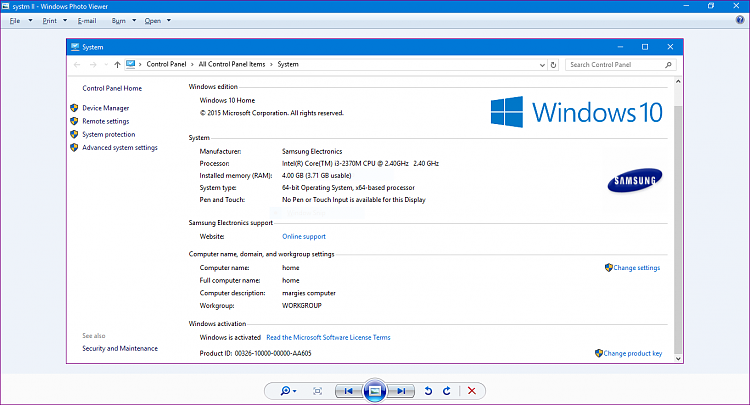Rotate the photo counterclockwise
This screenshot has height=405, width=750.
click(428, 391)
